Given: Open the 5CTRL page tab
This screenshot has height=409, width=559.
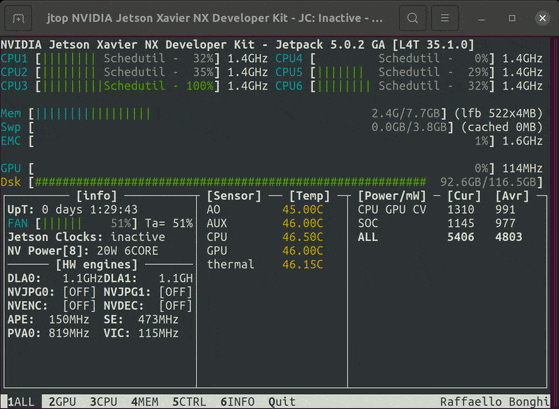Looking at the screenshot, I should (x=189, y=402).
